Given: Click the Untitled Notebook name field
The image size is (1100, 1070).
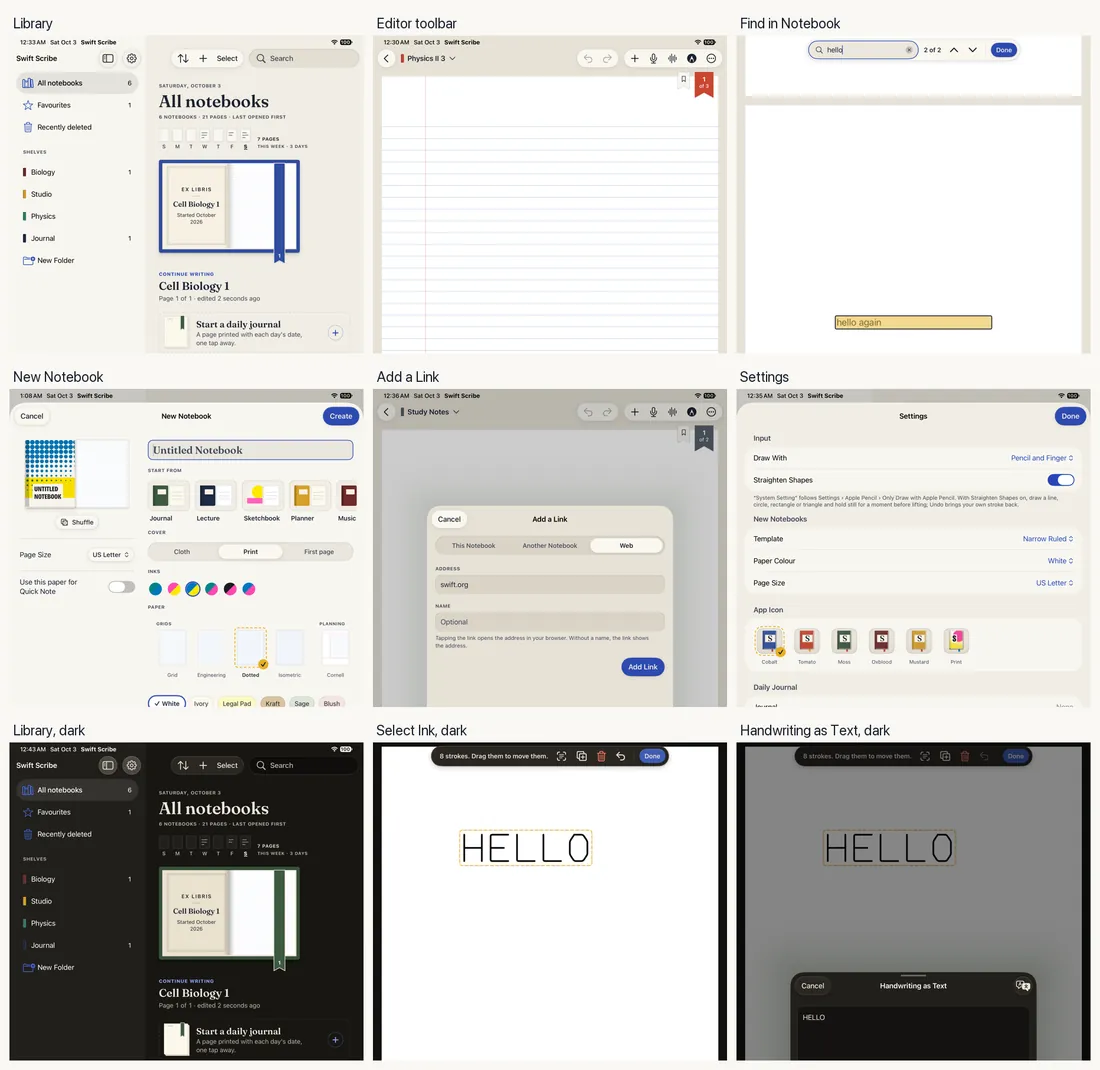Looking at the screenshot, I should point(250,450).
